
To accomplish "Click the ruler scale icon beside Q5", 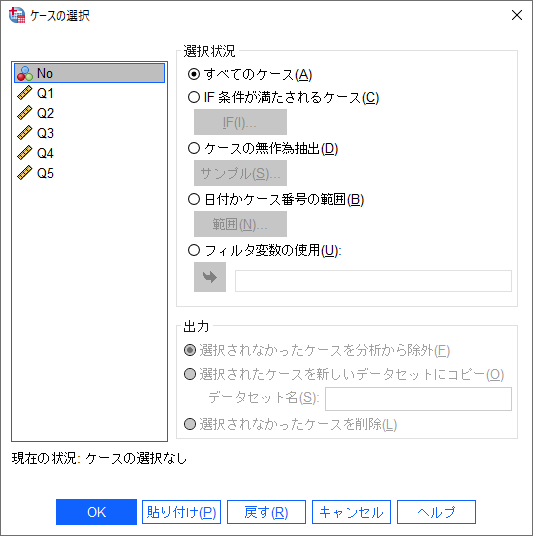I will click(x=25, y=173).
